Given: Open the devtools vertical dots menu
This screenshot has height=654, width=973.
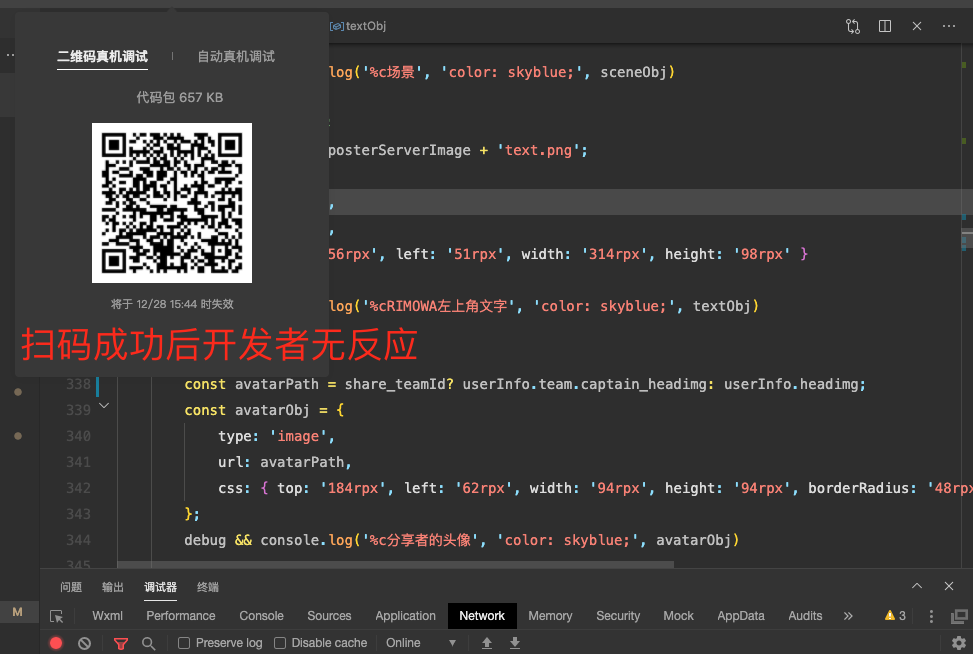Looking at the screenshot, I should click(931, 616).
